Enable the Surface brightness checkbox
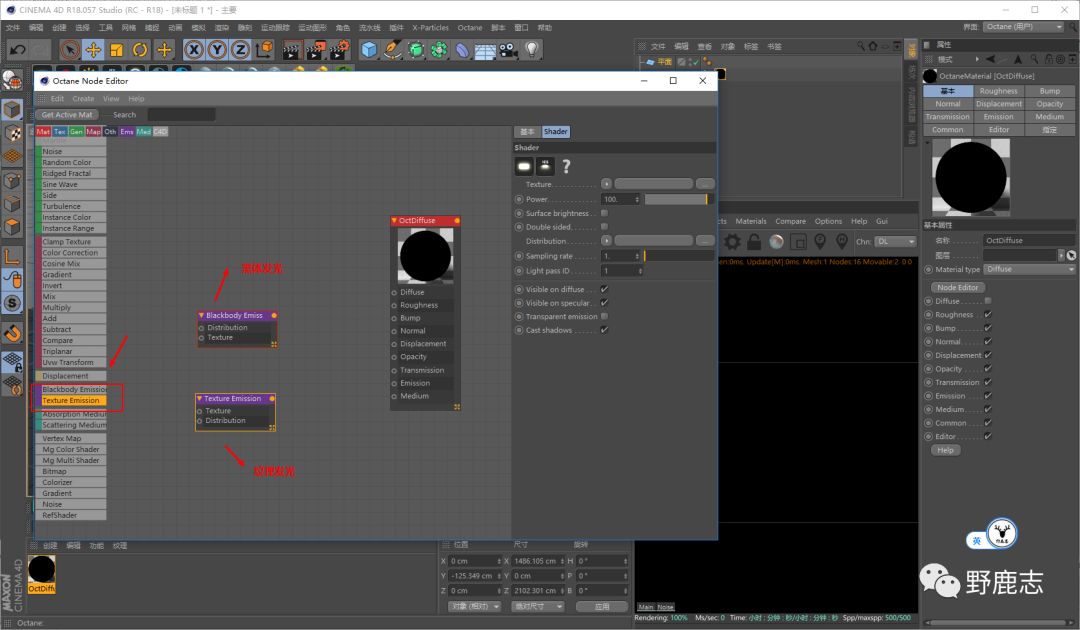1080x630 pixels. (604, 213)
